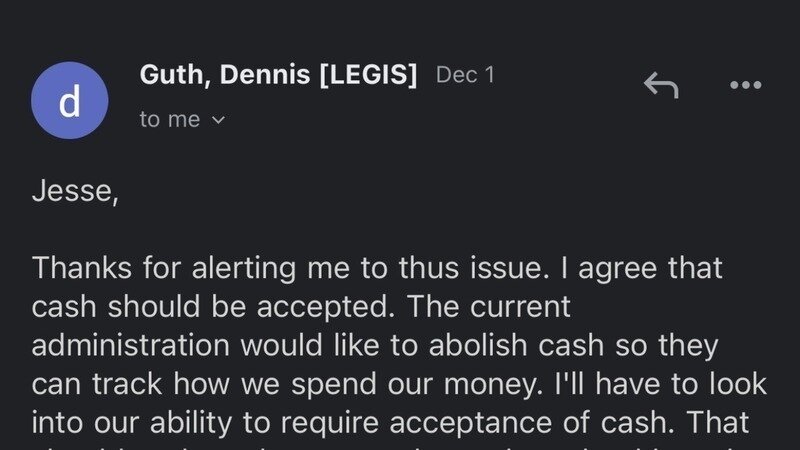Screen dimensions: 800x450
Task: Click the word 'Thanks' in the email
Action: [x=82, y=267]
